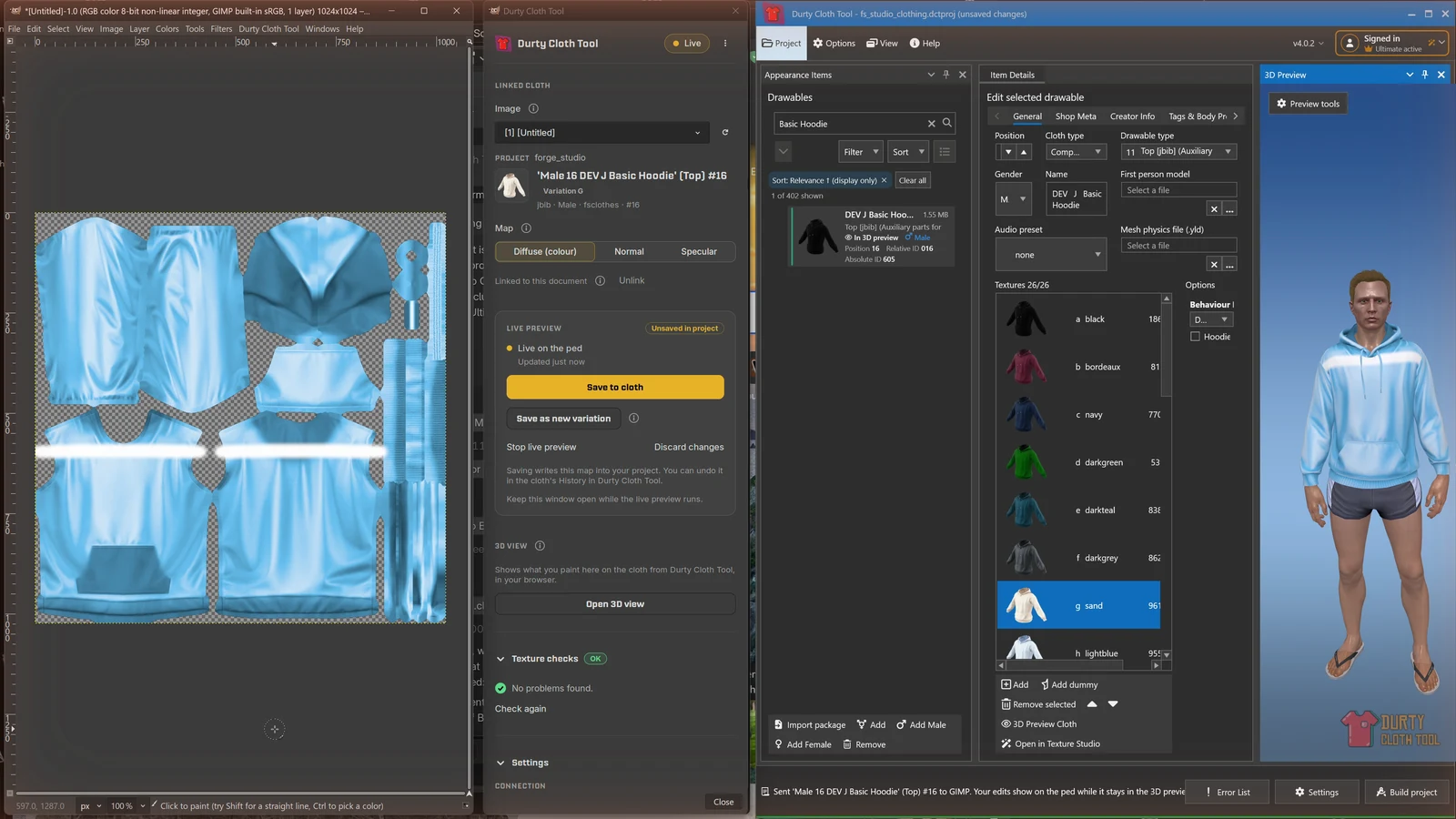Image resolution: width=1456 pixels, height=819 pixels.
Task: Click the search magnifier in Drawables
Action: click(x=947, y=123)
